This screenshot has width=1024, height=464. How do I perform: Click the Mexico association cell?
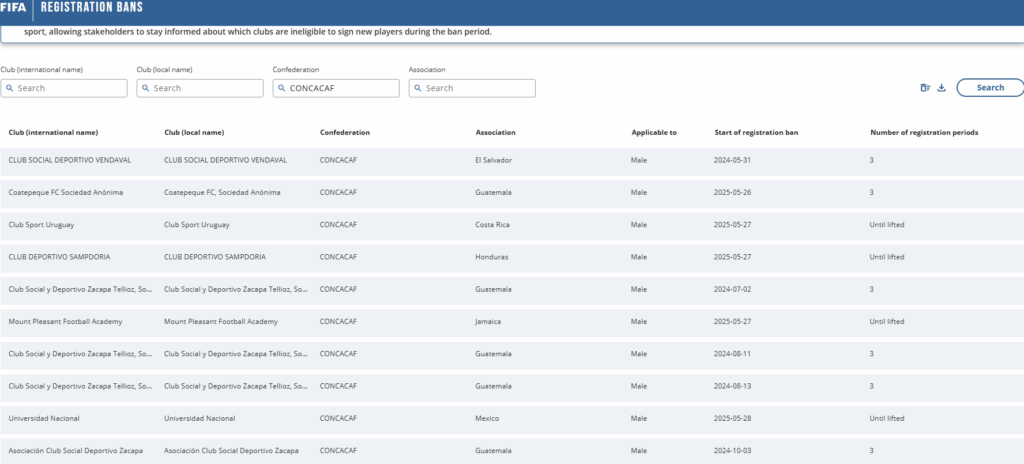coord(487,418)
